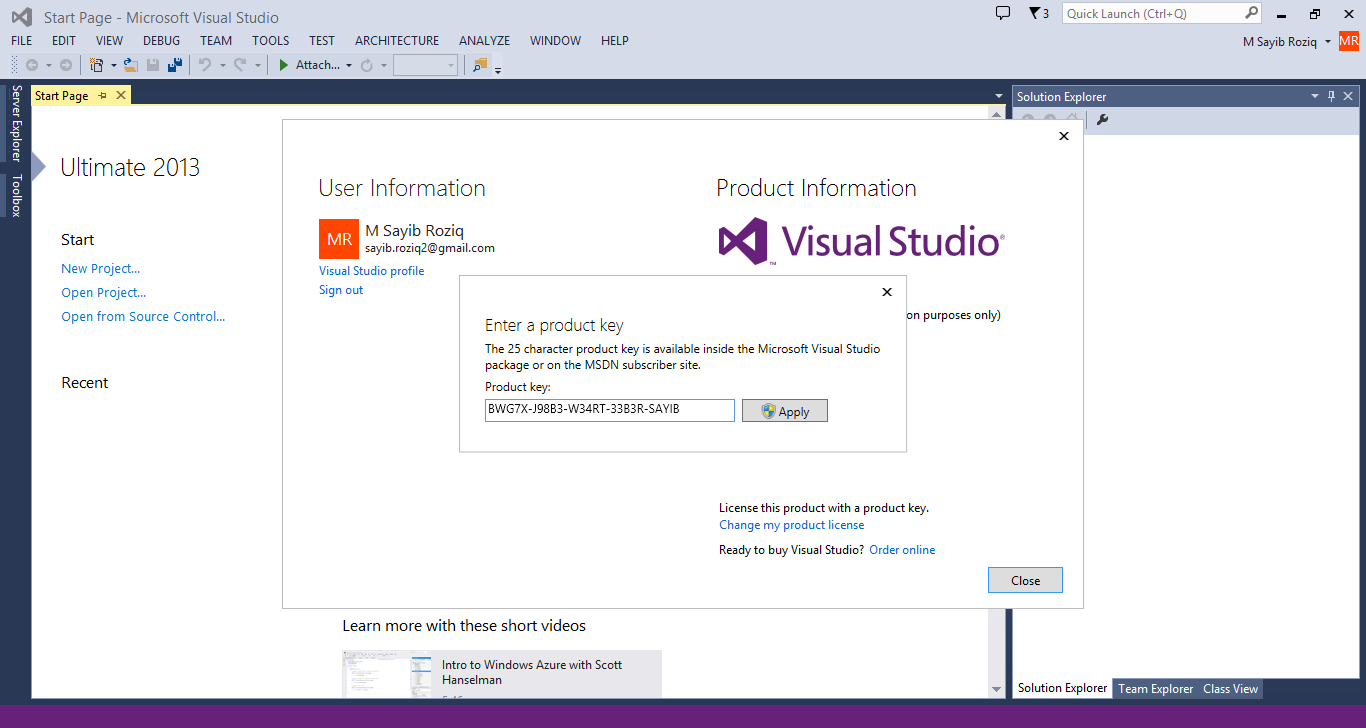This screenshot has width=1366, height=728.
Task: Close the Solution Explorer panel
Action: point(1348,96)
